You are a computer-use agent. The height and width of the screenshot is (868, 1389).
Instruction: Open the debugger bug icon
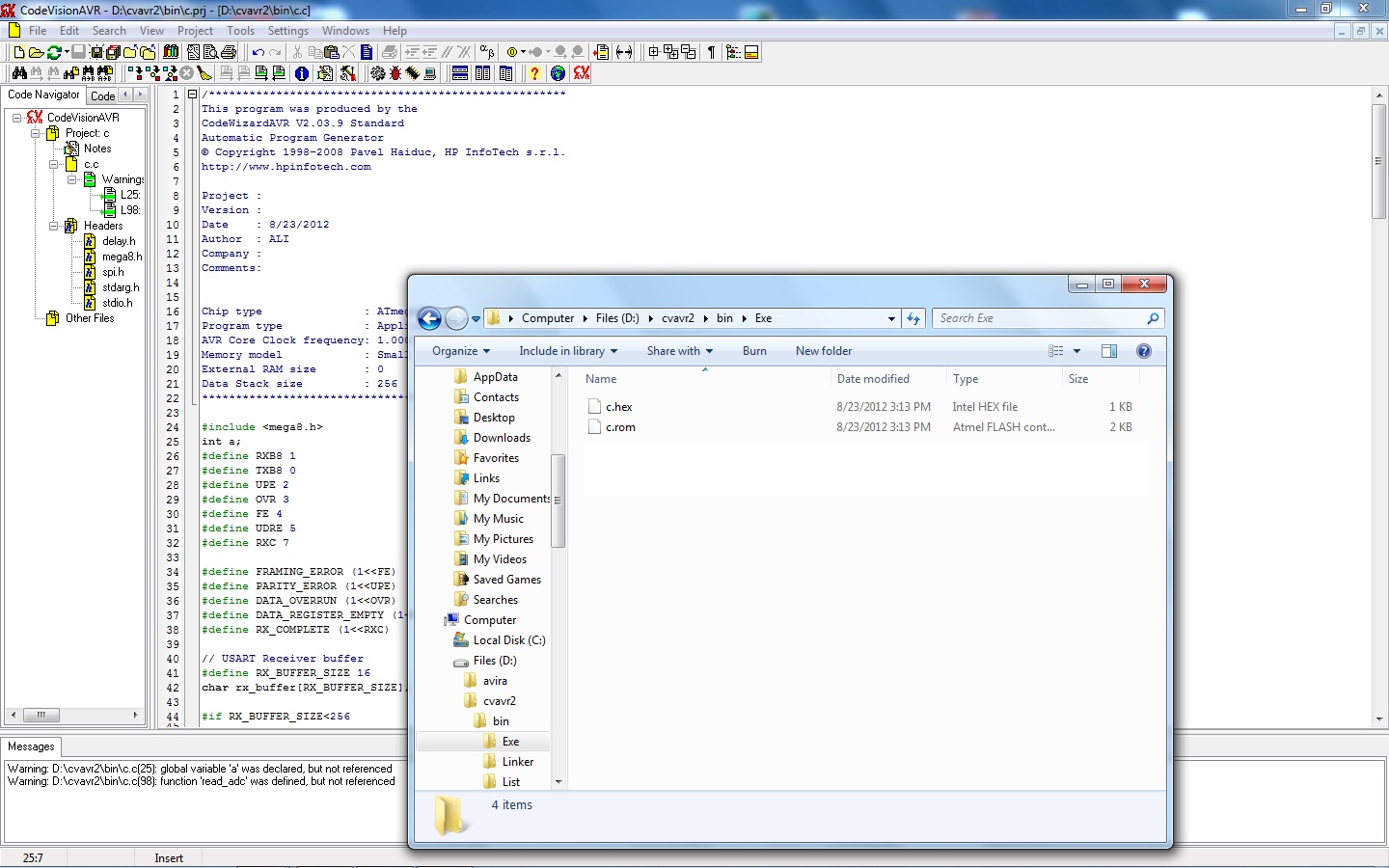(395, 73)
